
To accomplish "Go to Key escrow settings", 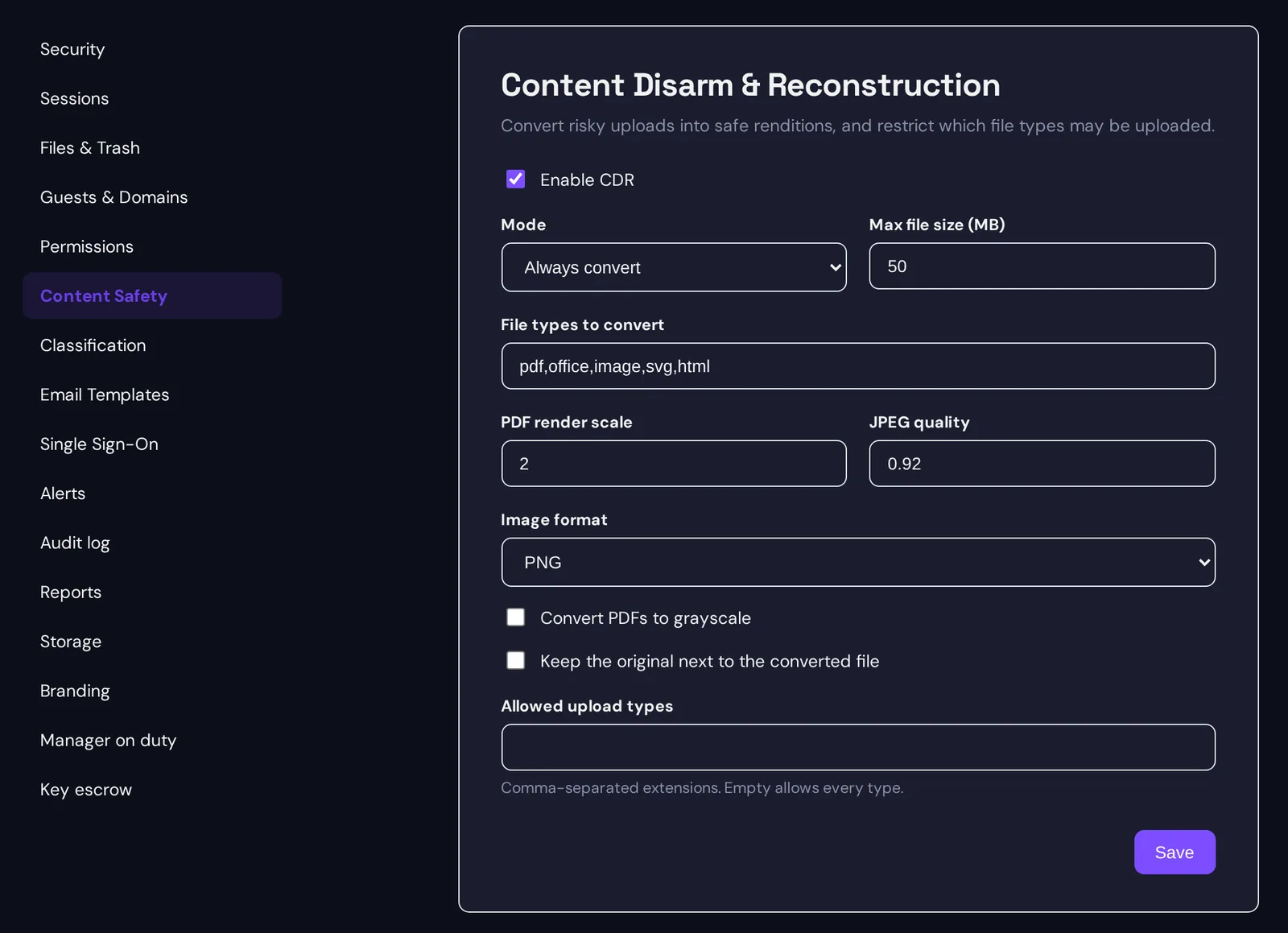I will pyautogui.click(x=152, y=790).
